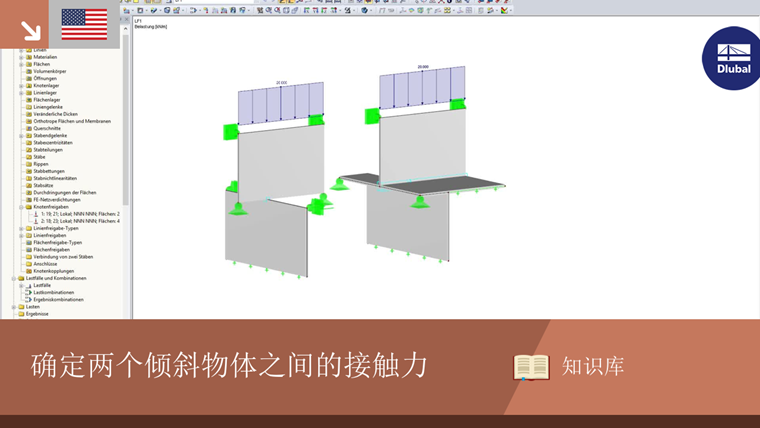Expand the Linienfreigaben tree node
This screenshot has height=428, width=760.
pyautogui.click(x=21, y=236)
